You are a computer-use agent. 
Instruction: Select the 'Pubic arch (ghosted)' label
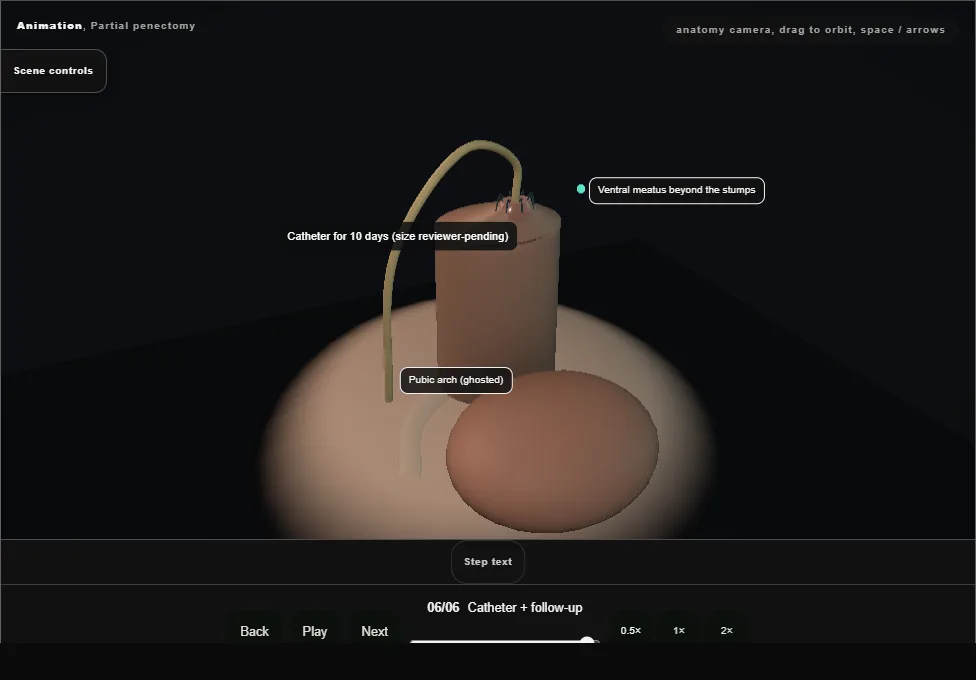(x=456, y=380)
